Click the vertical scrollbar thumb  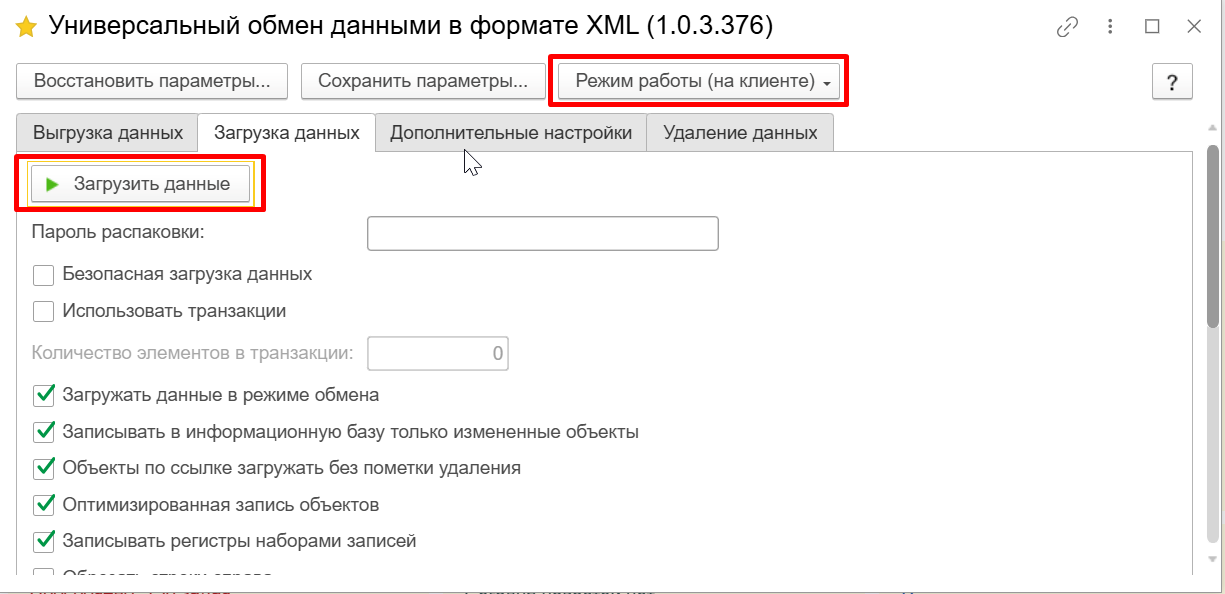[x=1213, y=235]
